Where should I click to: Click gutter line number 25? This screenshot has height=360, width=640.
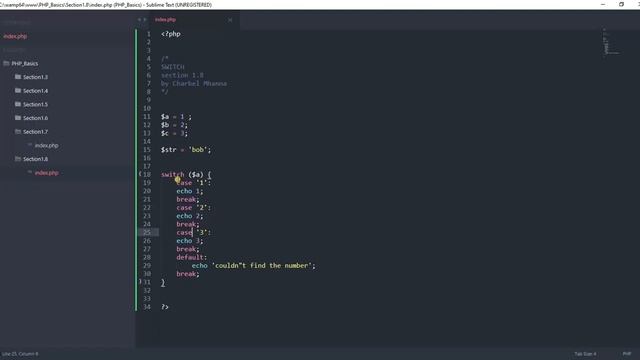coord(147,232)
